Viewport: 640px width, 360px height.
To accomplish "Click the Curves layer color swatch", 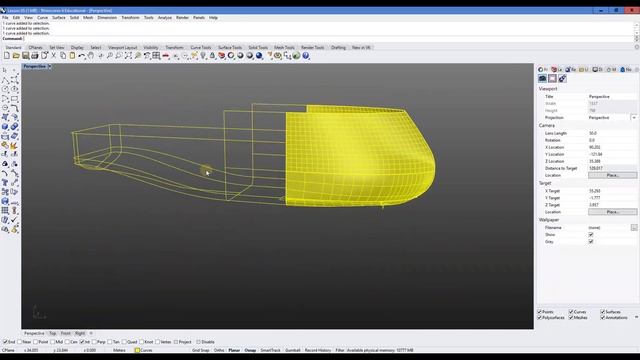I will click(x=138, y=350).
